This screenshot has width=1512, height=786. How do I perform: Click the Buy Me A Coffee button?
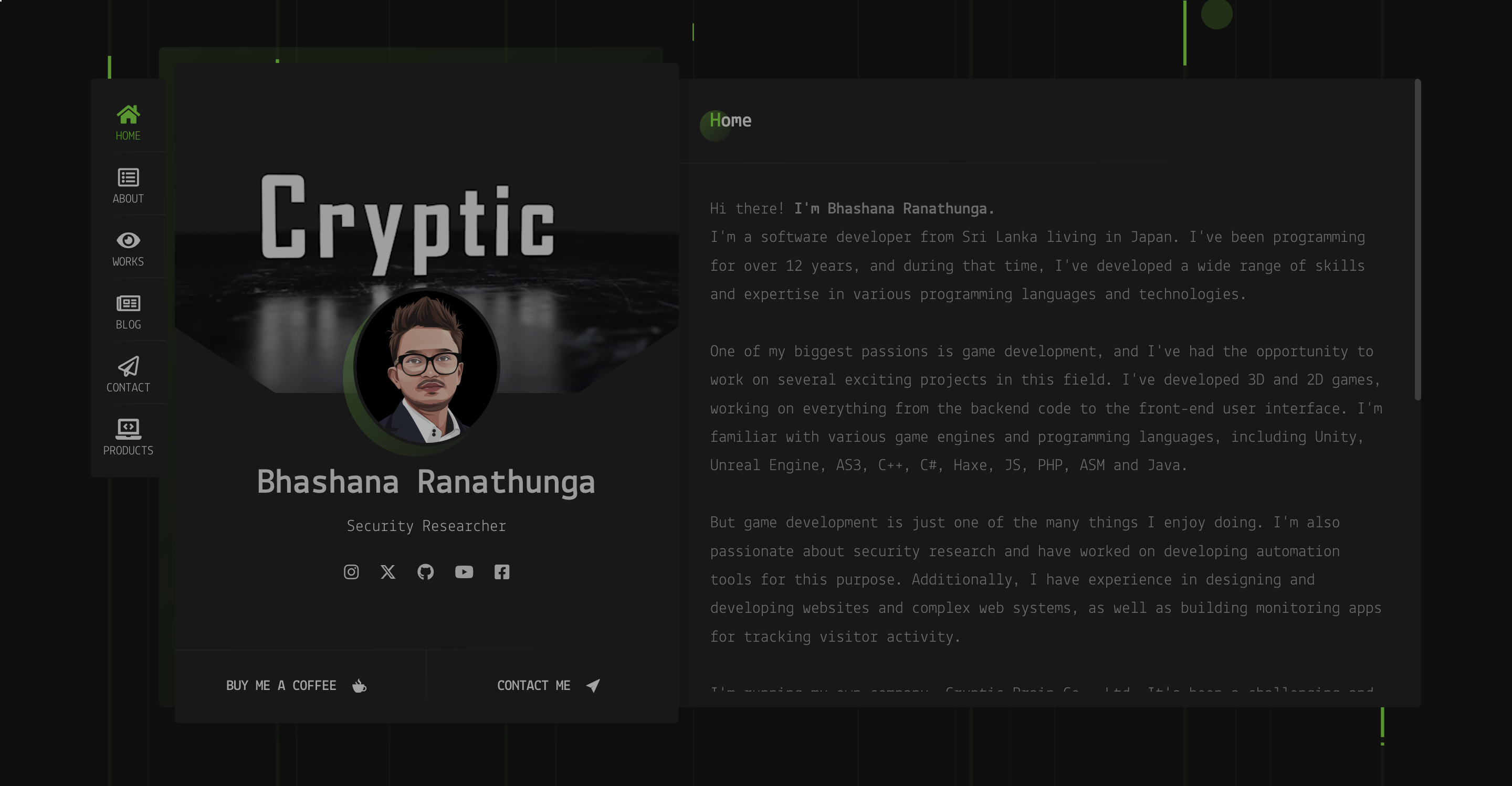point(282,686)
